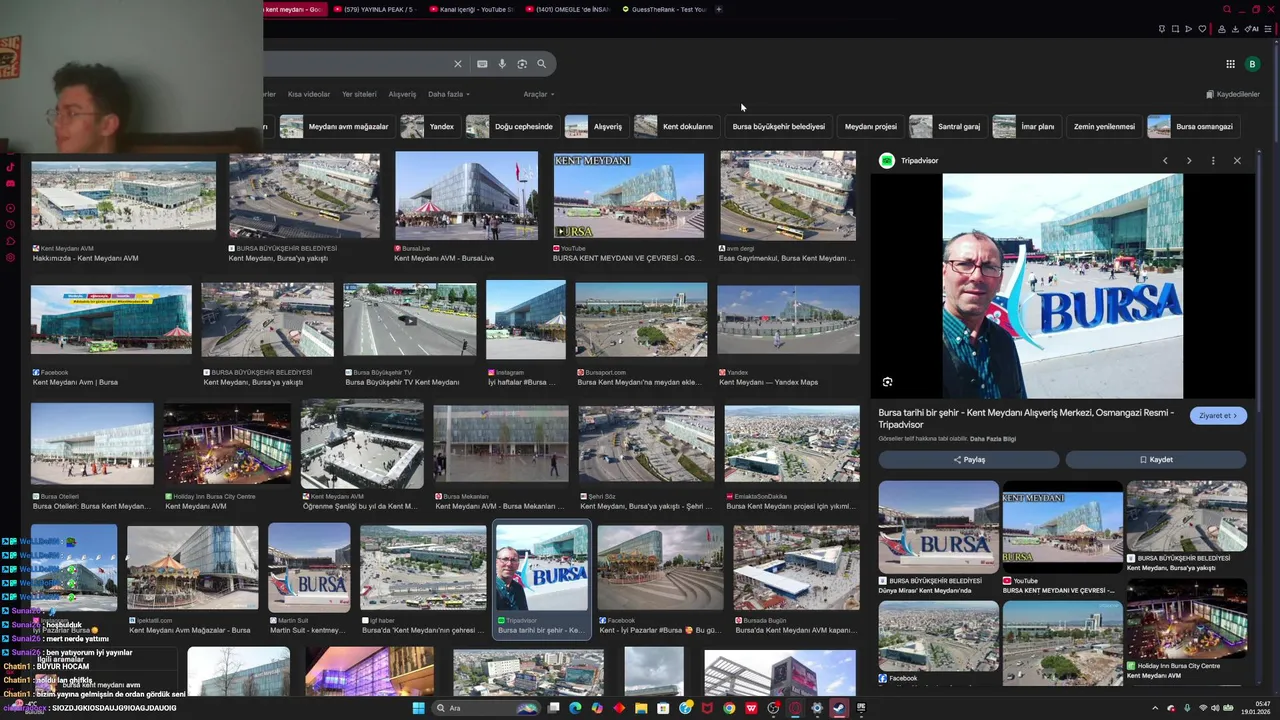This screenshot has width=1280, height=720.
Task: Select 'İmar planı' filter chip
Action: tap(1025, 127)
